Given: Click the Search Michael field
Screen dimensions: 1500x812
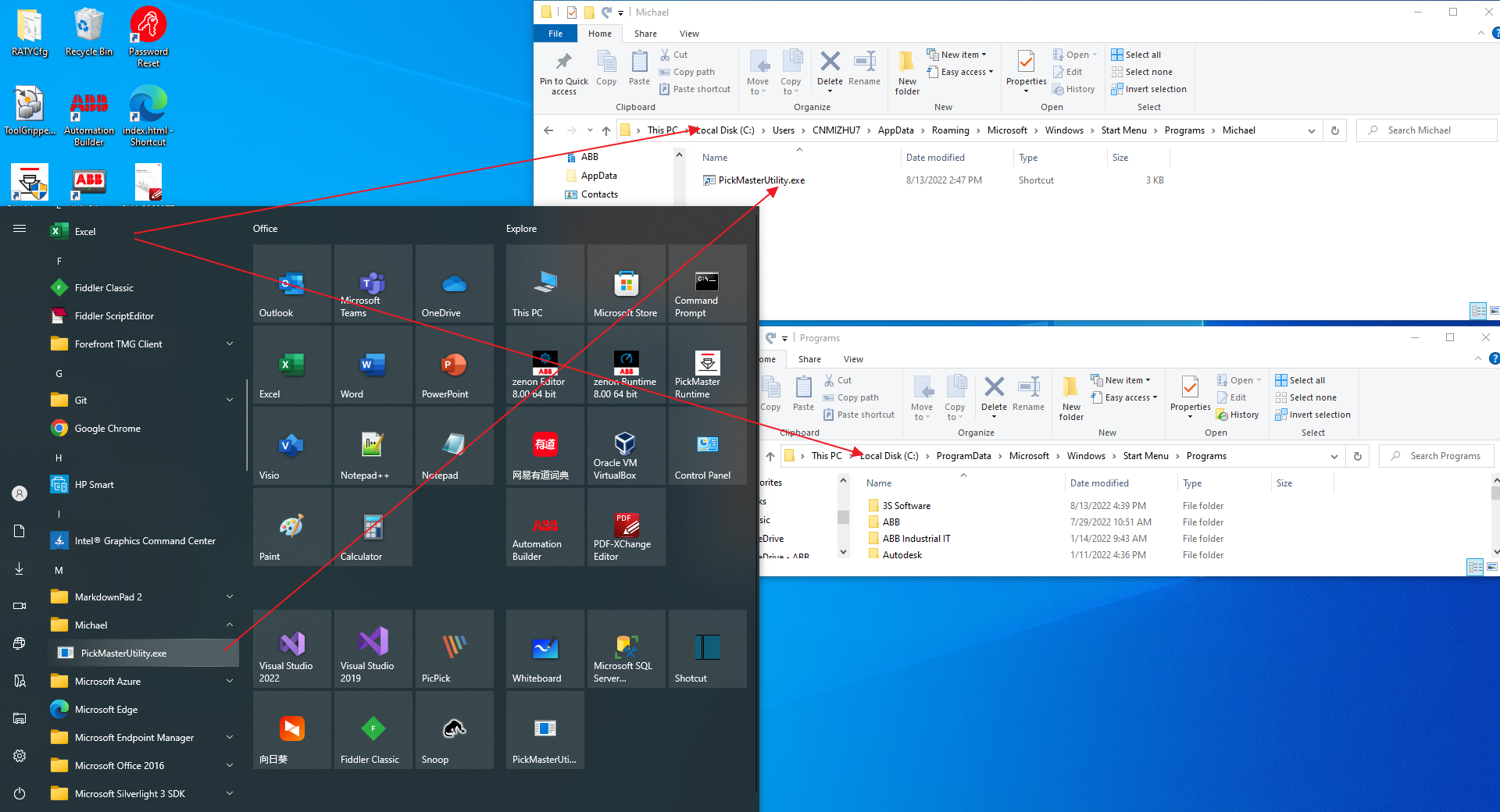Looking at the screenshot, I should pos(1428,130).
